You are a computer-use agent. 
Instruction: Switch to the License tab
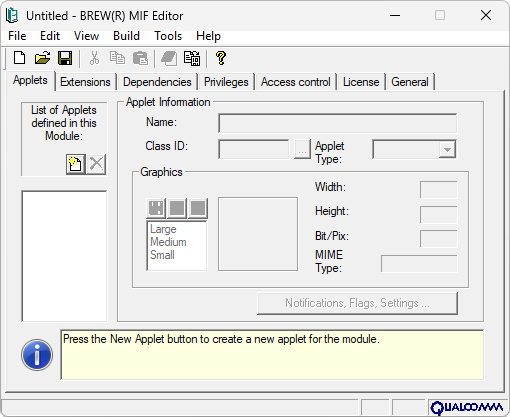(x=361, y=82)
